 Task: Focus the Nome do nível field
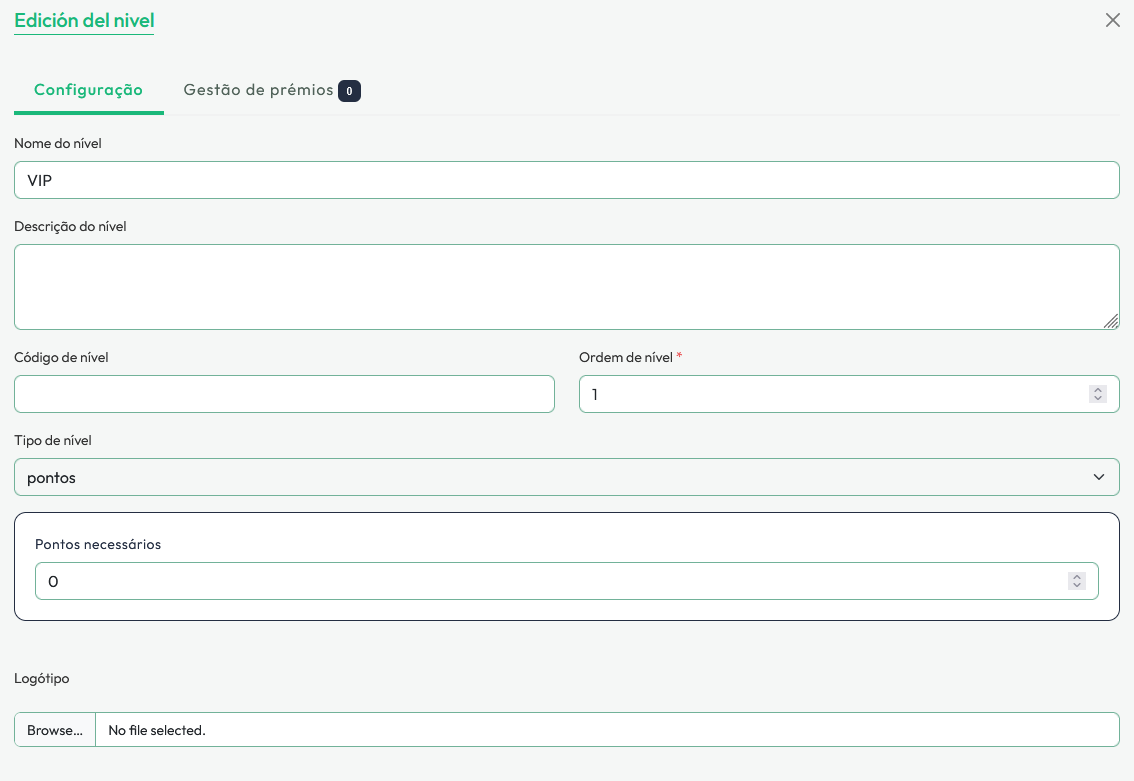(x=566, y=180)
